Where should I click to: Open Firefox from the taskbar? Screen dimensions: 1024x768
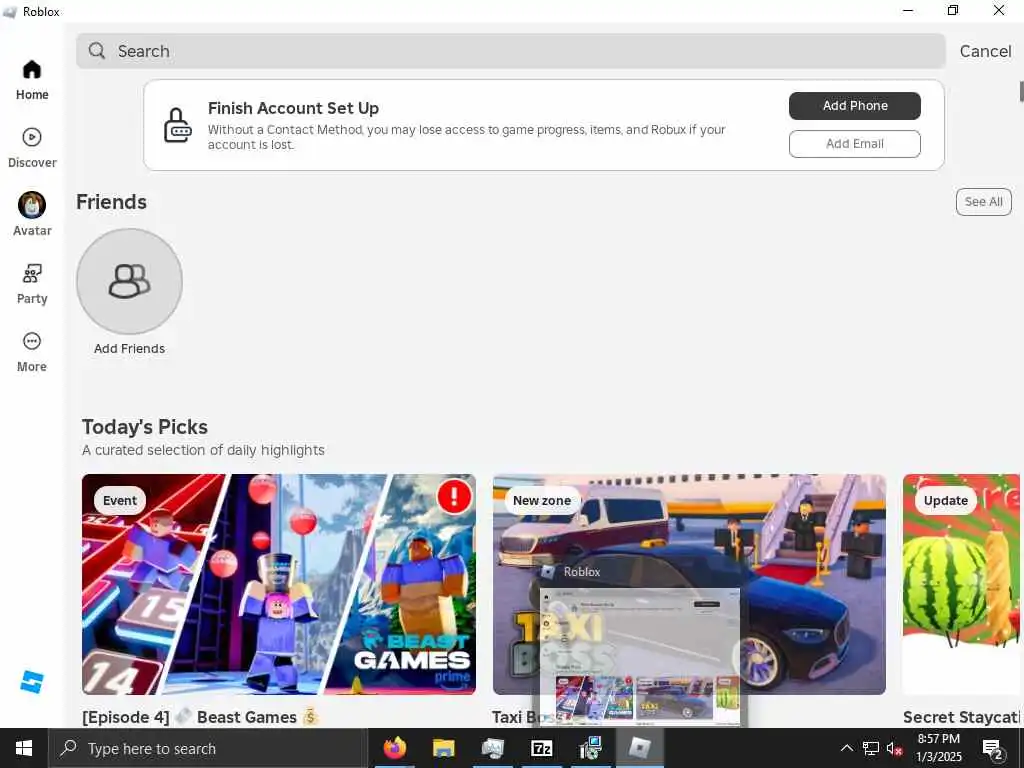click(394, 748)
